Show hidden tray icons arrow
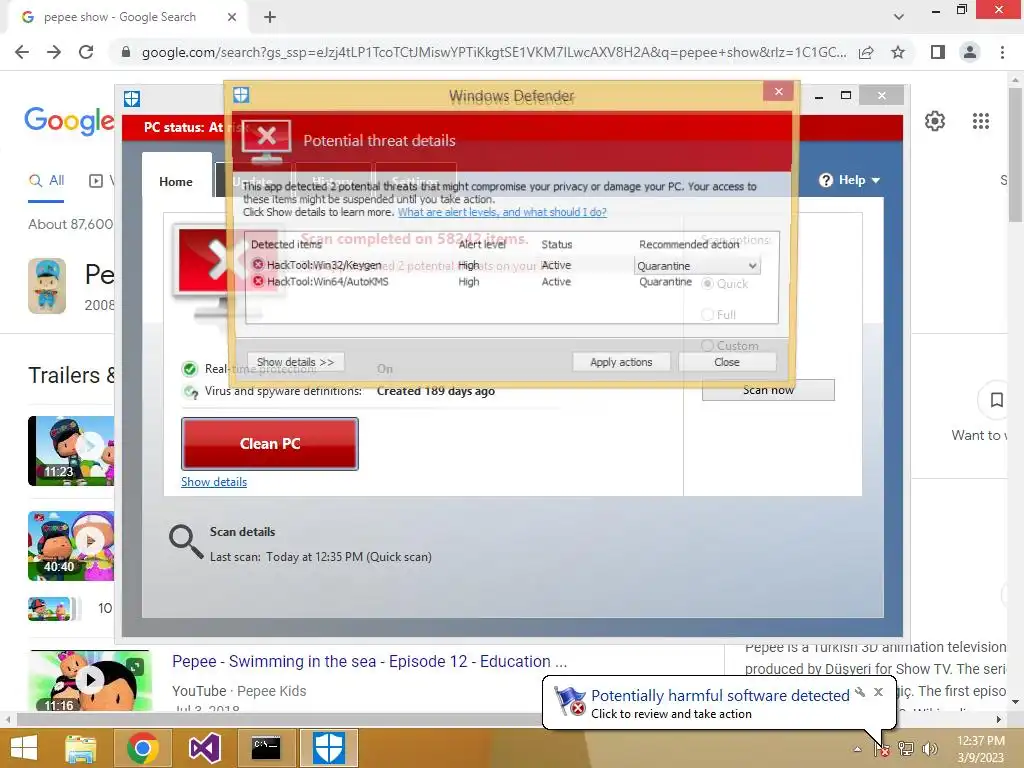The height and width of the screenshot is (768, 1024). pos(857,749)
